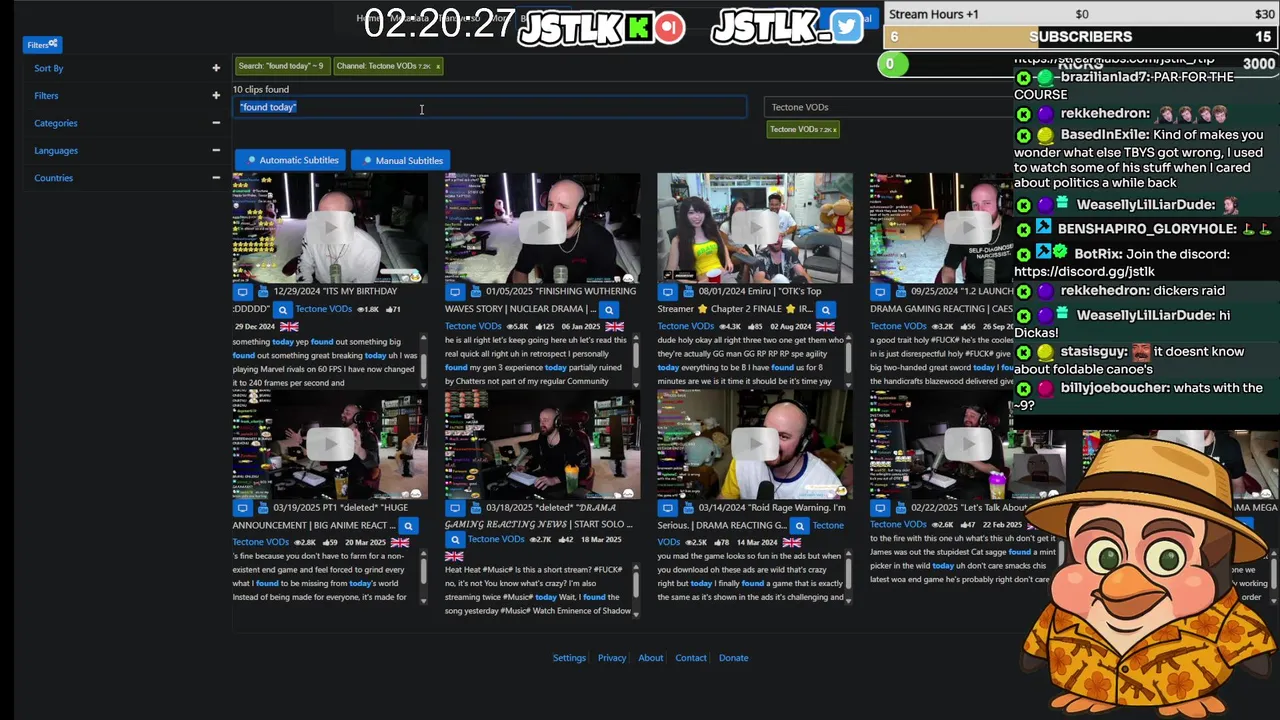Click monitor icon on "ITS MY BIRTHDAY" clip
Screen dimensions: 1280x720
(x=242, y=292)
